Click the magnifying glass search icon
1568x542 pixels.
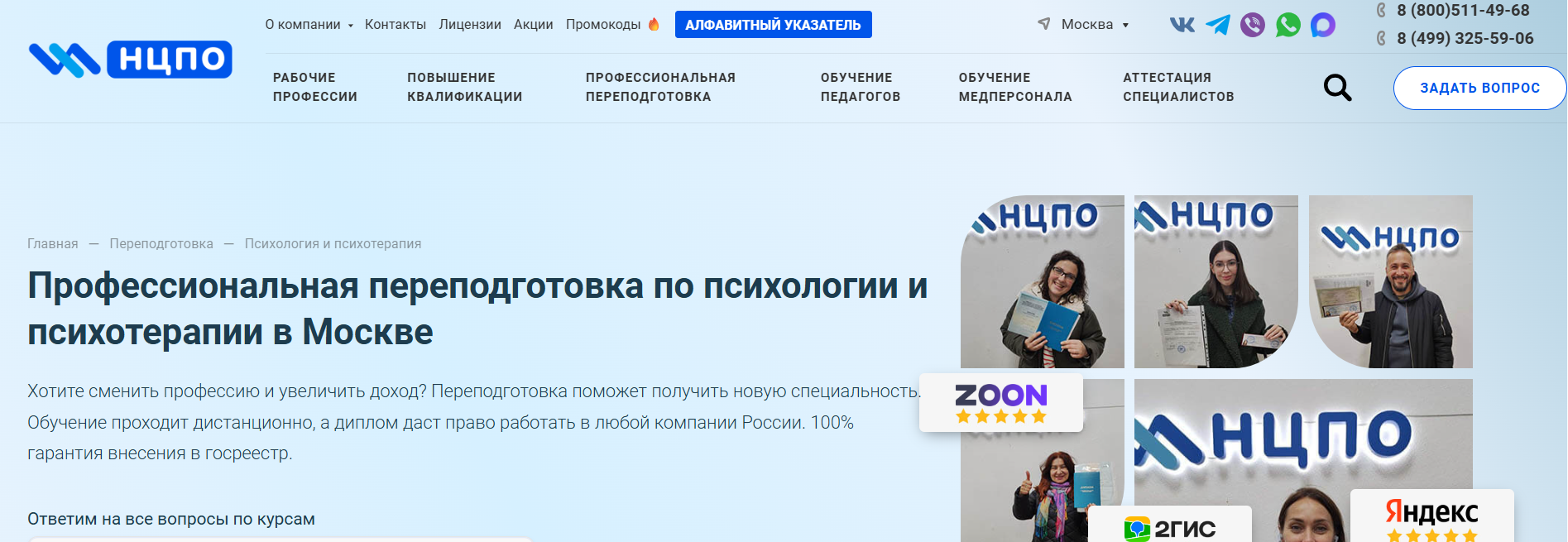[x=1337, y=88]
